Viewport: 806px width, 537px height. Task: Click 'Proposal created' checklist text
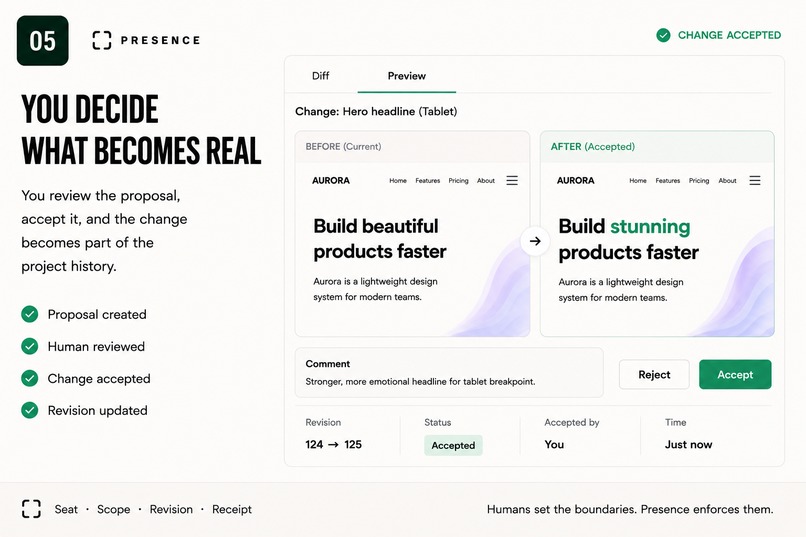tap(97, 314)
